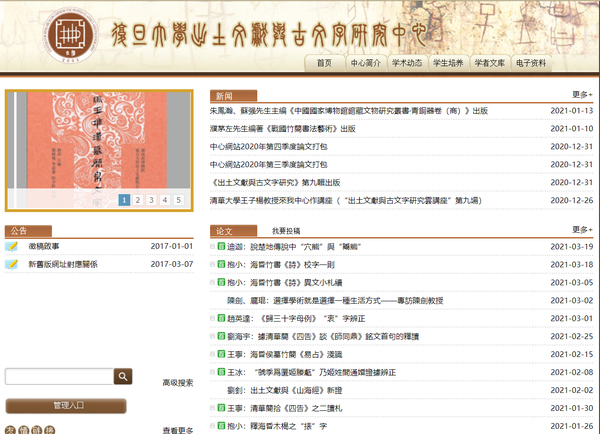Click the green icon on the 劉海宇 paper row

[221, 336]
